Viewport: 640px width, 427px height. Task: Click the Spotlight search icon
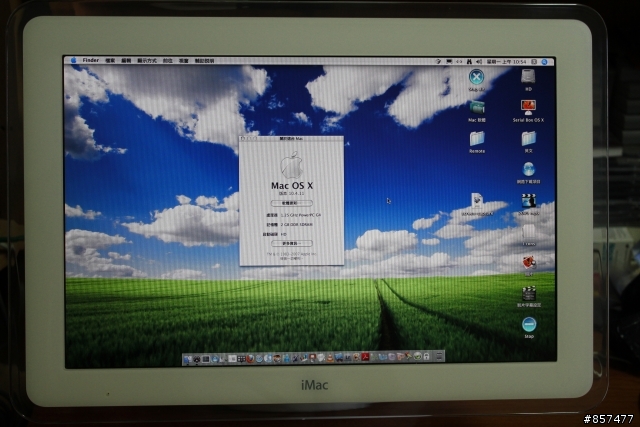point(544,62)
